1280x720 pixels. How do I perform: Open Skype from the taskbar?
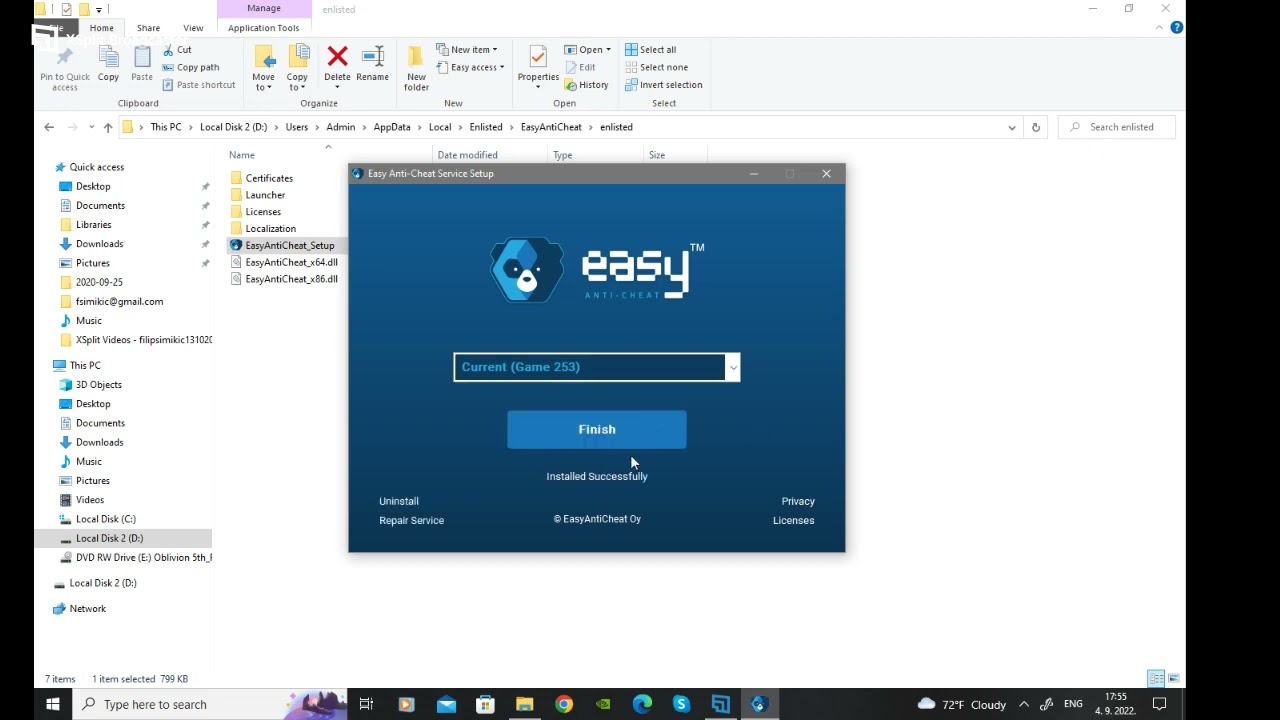point(681,704)
